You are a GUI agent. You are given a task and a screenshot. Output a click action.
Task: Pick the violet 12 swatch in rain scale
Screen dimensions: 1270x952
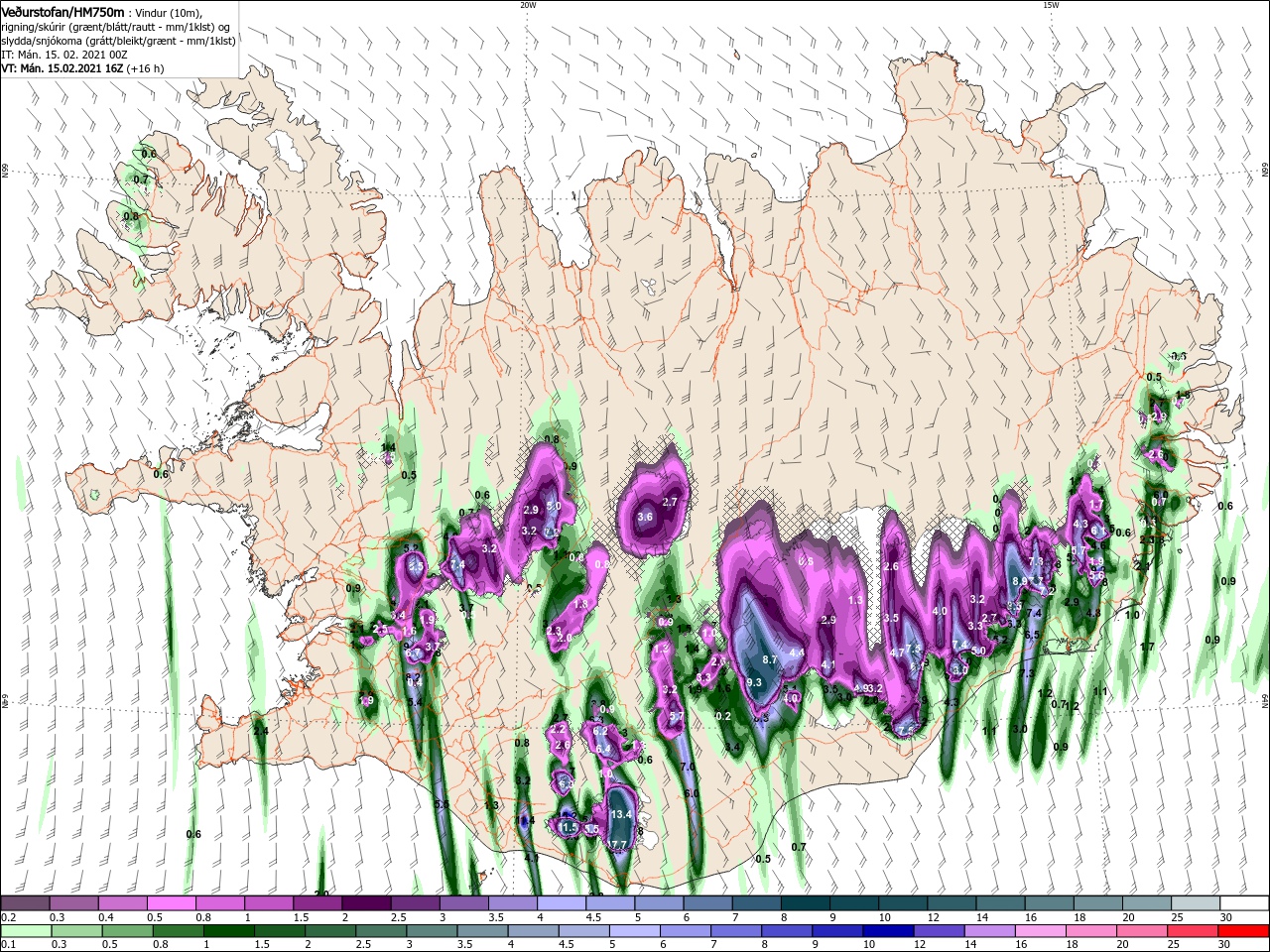(x=938, y=931)
